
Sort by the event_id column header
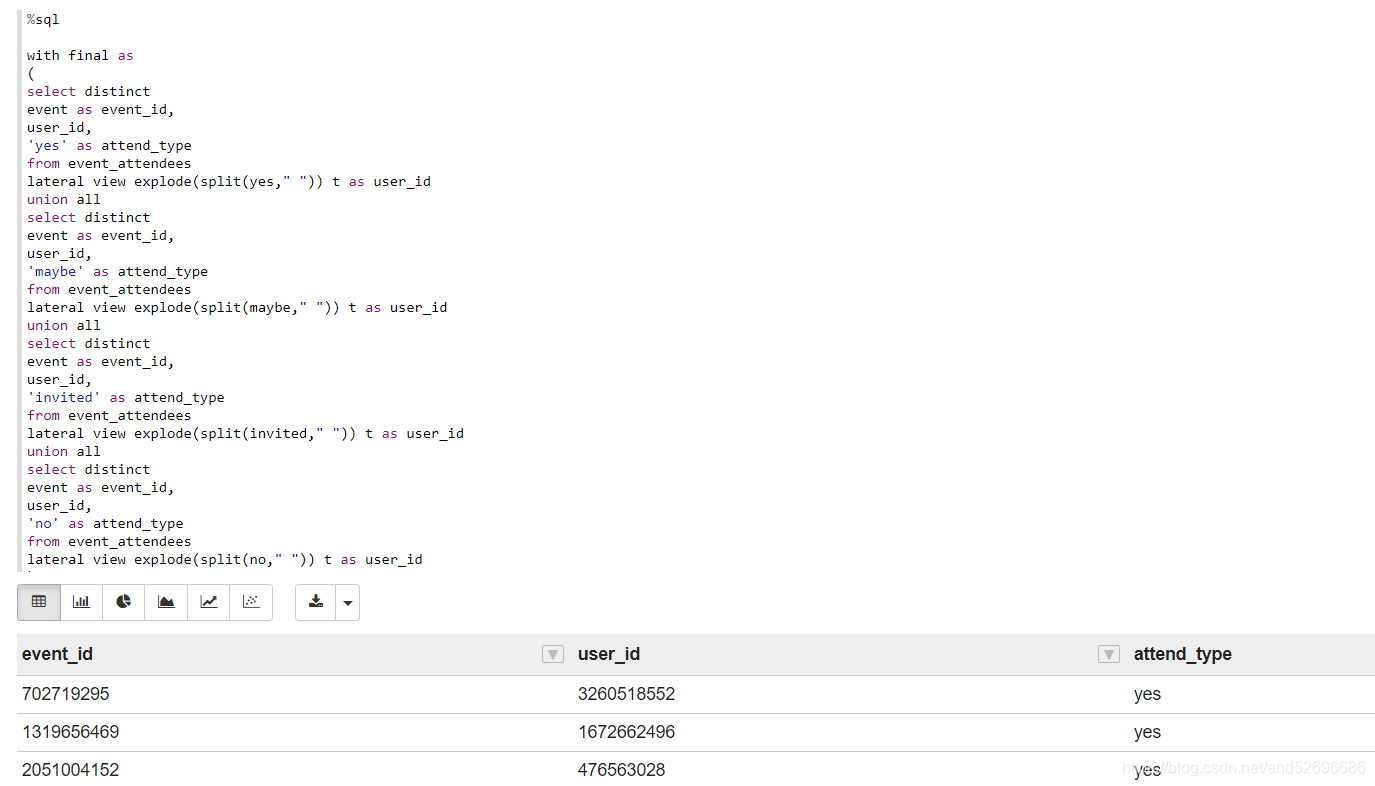coord(57,654)
